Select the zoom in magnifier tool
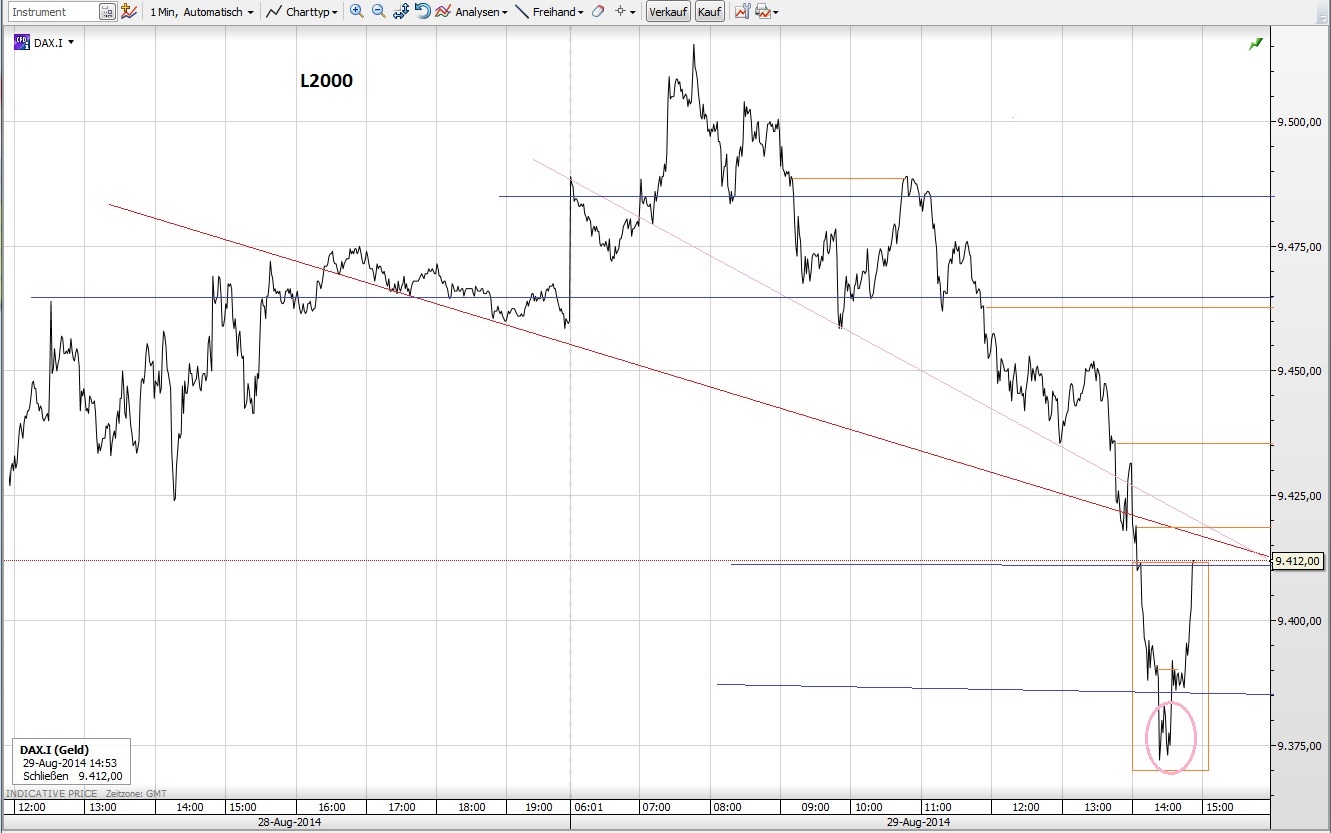1331x833 pixels. pyautogui.click(x=356, y=11)
